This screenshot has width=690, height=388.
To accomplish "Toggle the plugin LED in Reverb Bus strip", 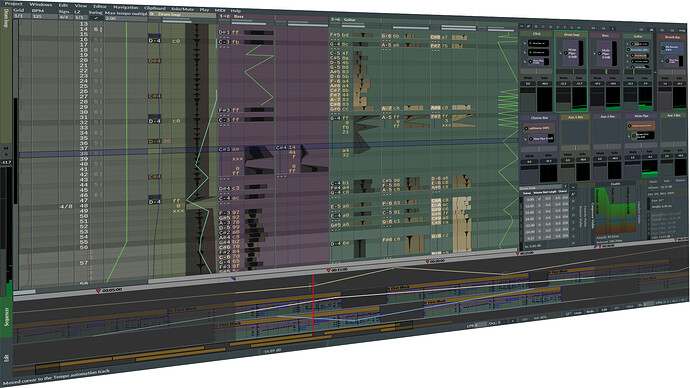I will click(663, 48).
